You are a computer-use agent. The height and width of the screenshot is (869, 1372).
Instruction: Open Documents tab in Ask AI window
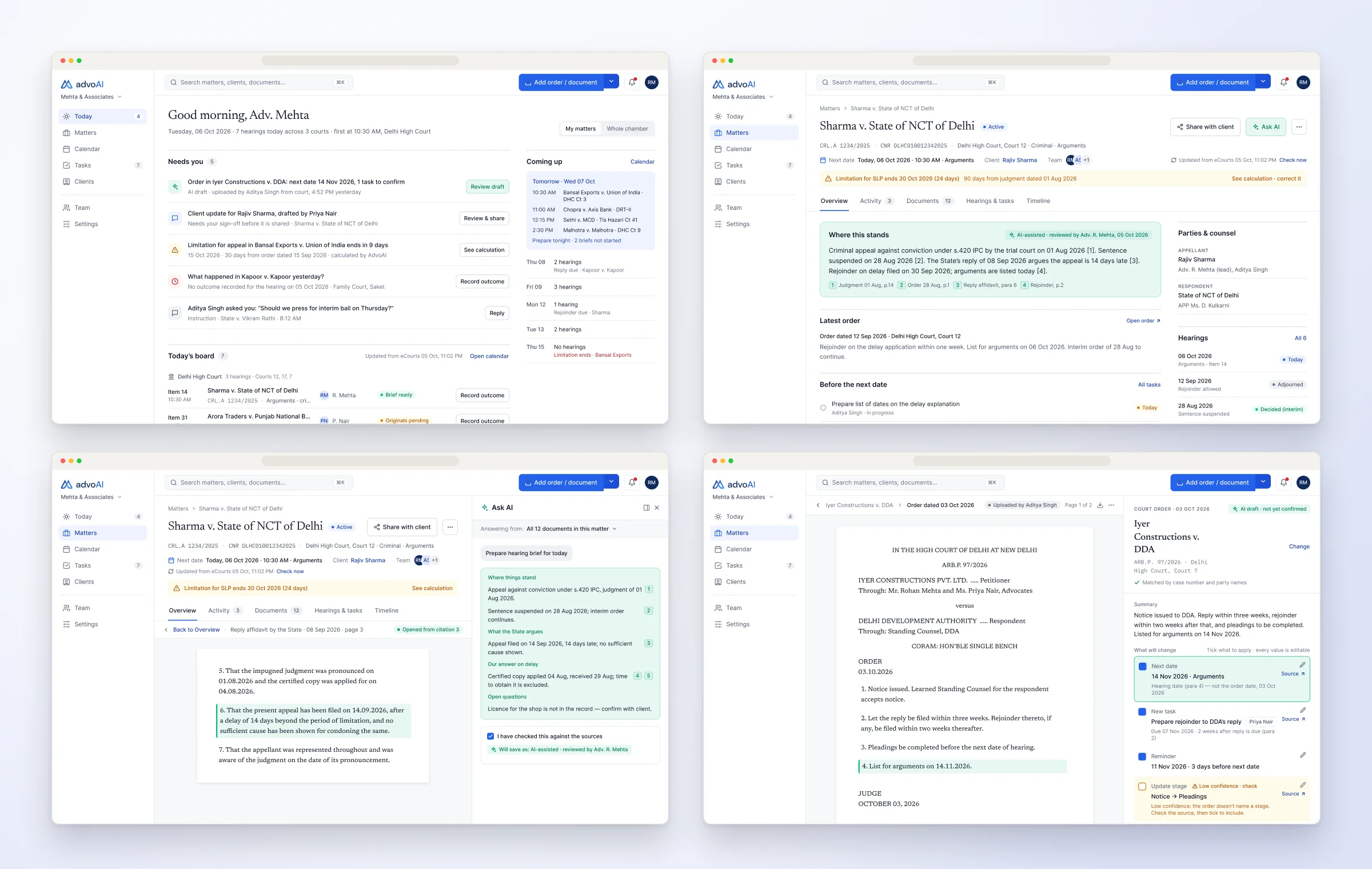point(278,611)
